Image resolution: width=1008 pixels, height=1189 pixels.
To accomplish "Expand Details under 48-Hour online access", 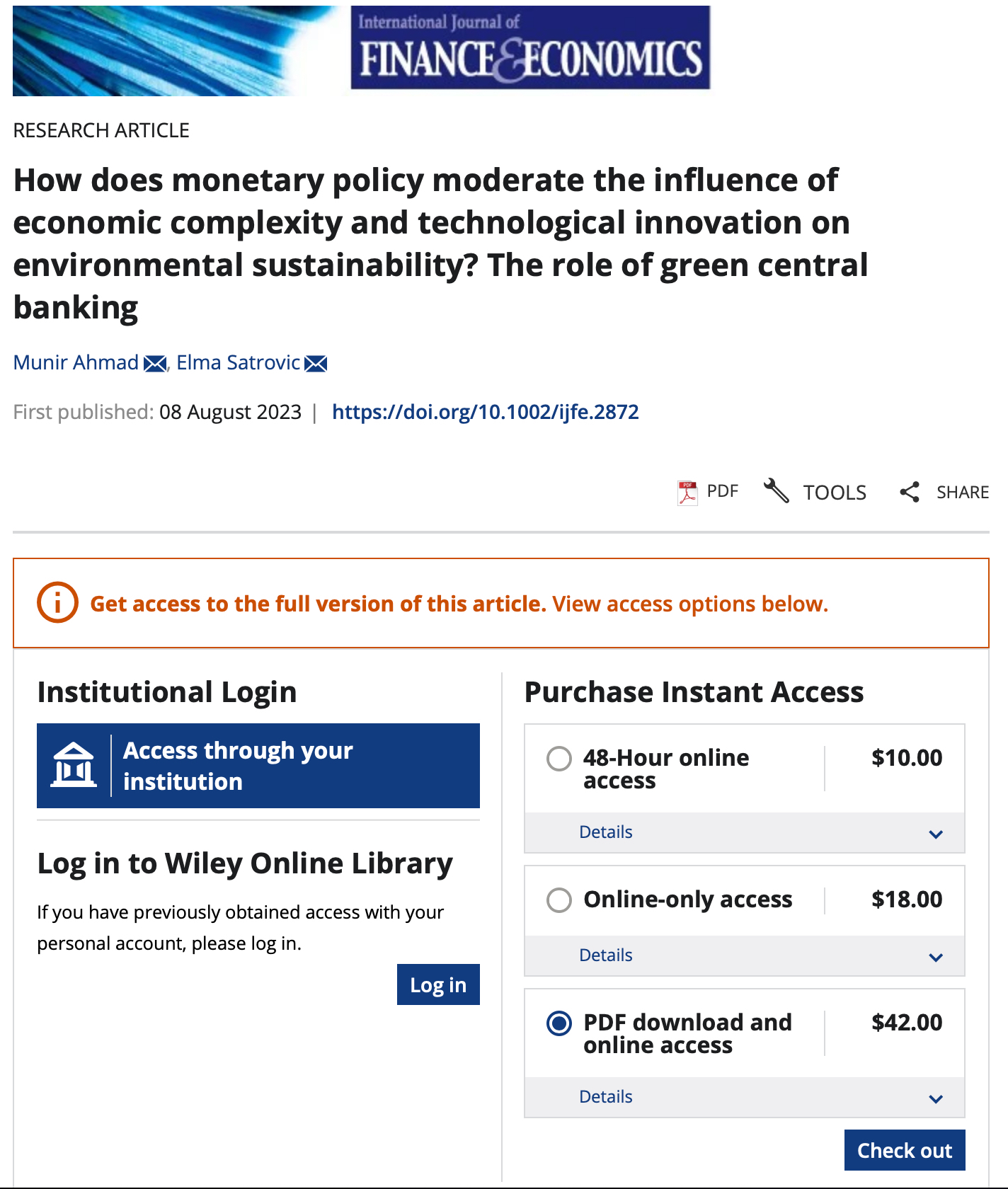I will tap(743, 832).
